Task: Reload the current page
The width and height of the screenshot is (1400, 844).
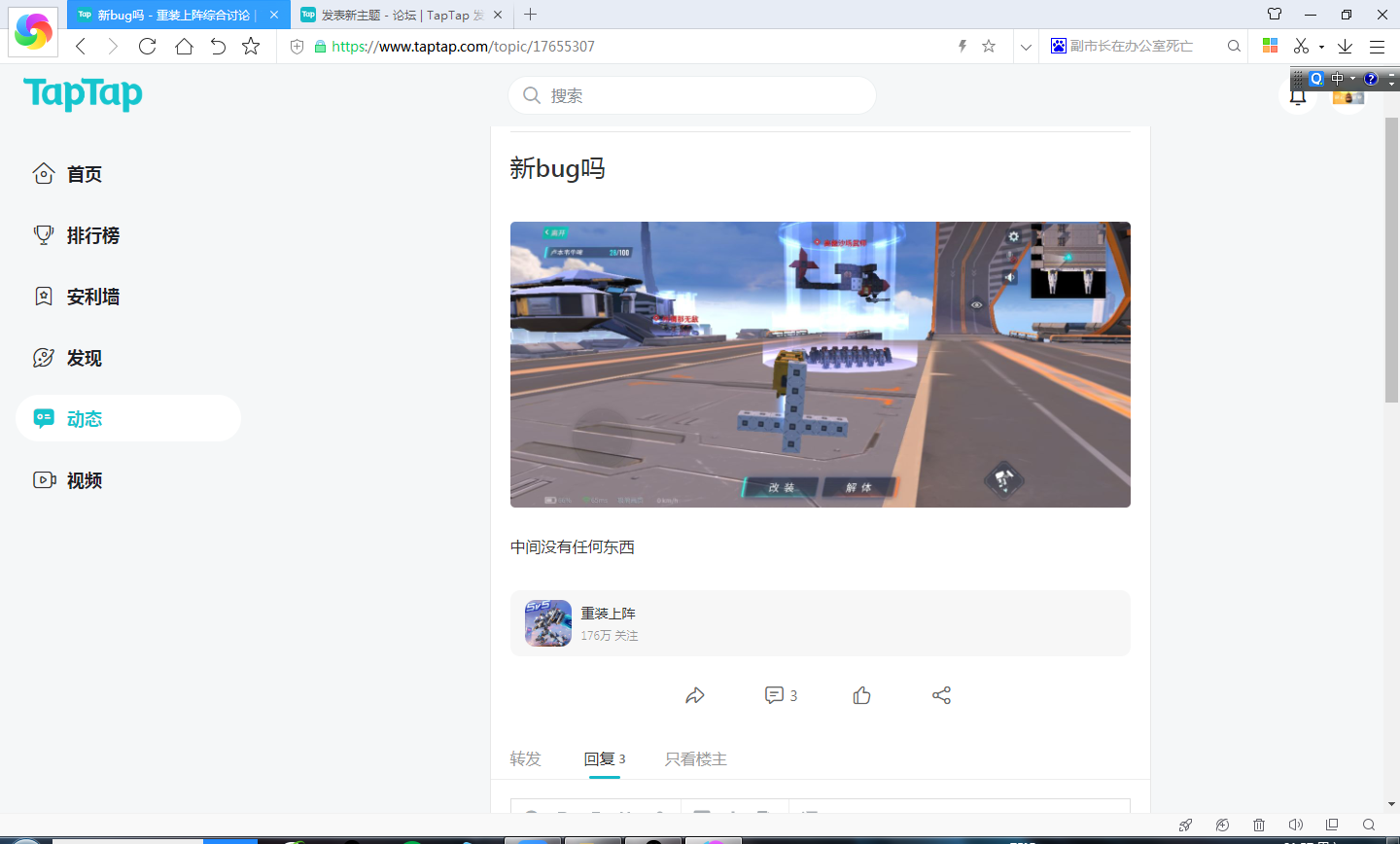Action: click(148, 46)
